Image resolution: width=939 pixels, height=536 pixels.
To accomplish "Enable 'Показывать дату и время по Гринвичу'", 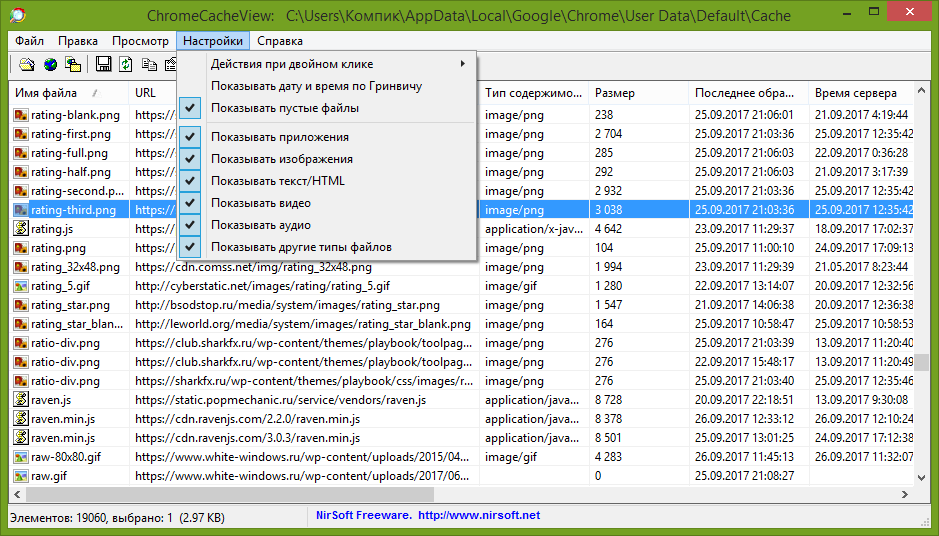I will coord(316,86).
